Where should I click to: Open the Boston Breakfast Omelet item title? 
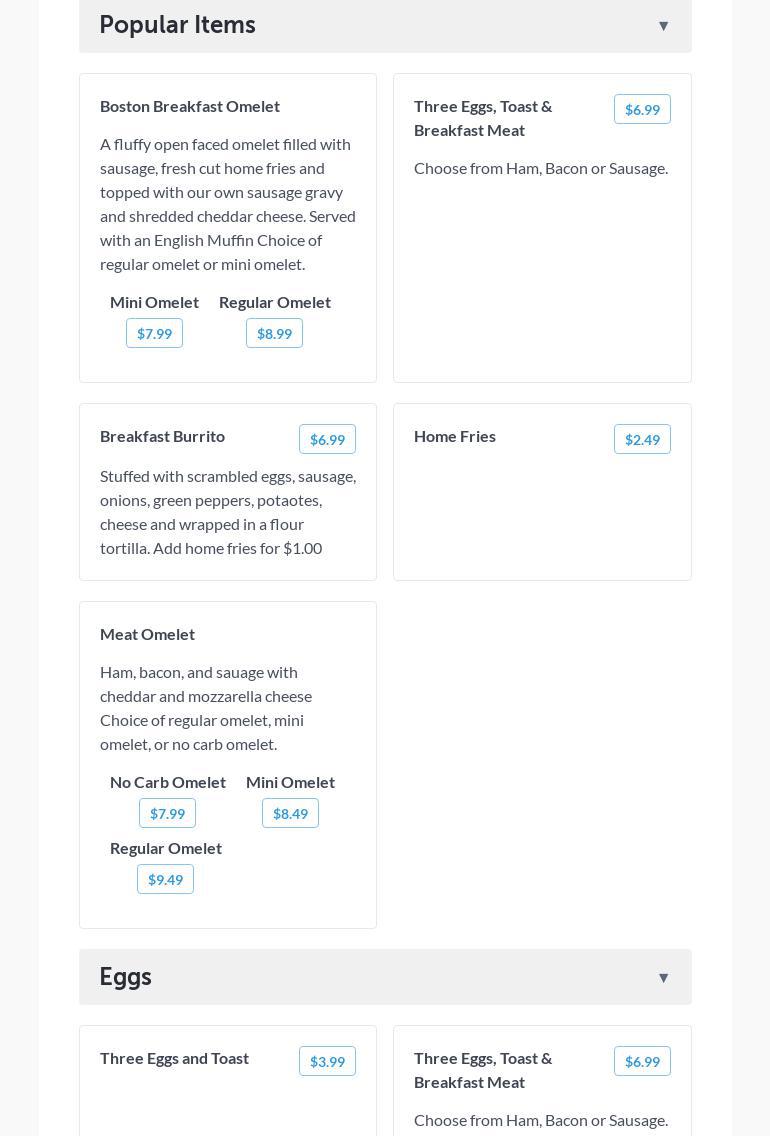(x=190, y=106)
